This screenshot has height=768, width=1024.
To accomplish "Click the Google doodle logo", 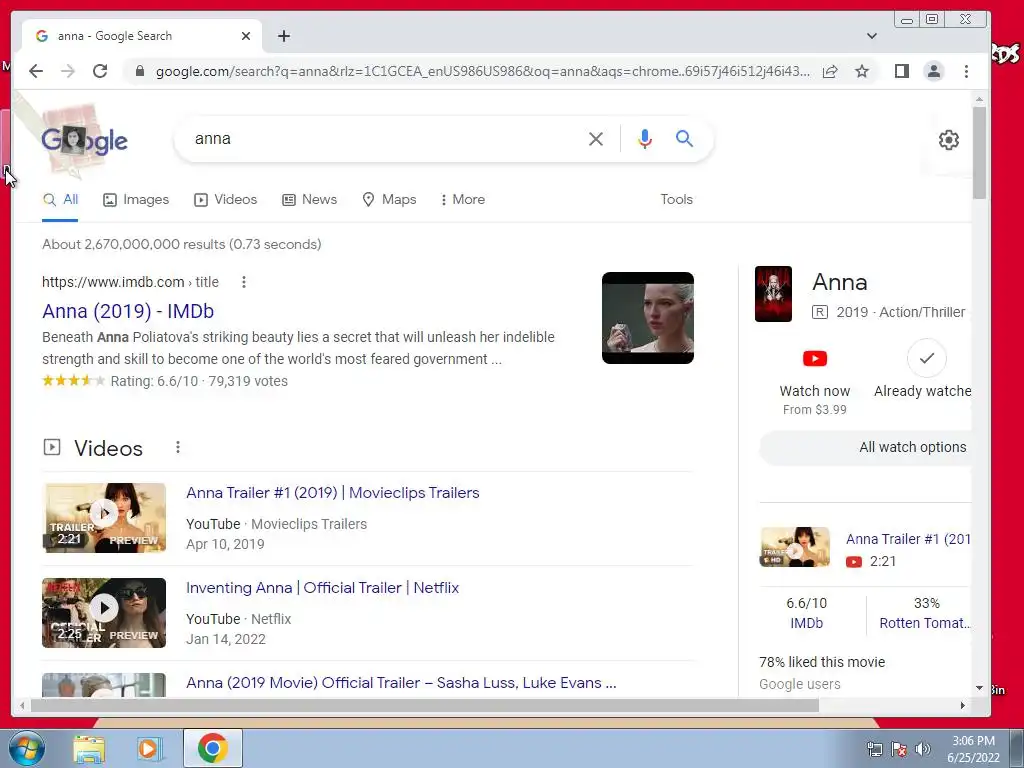I will tap(84, 140).
